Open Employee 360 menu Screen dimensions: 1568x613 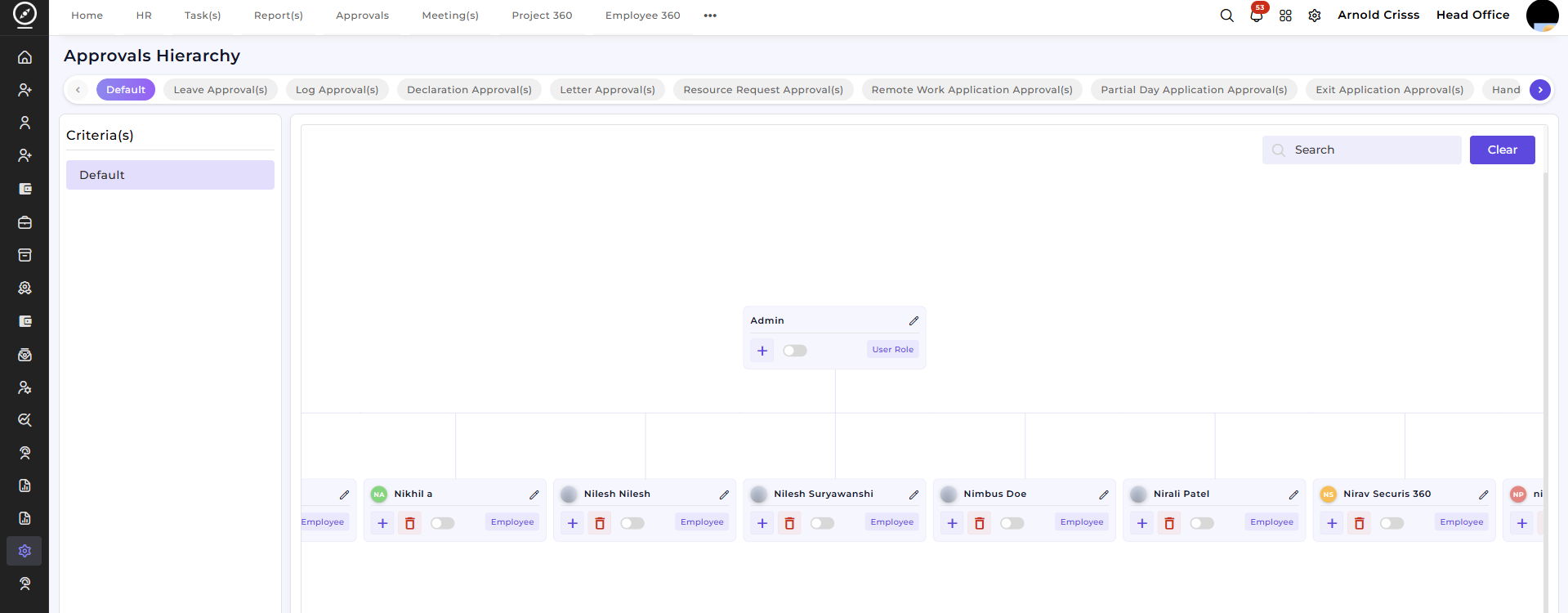(x=643, y=16)
